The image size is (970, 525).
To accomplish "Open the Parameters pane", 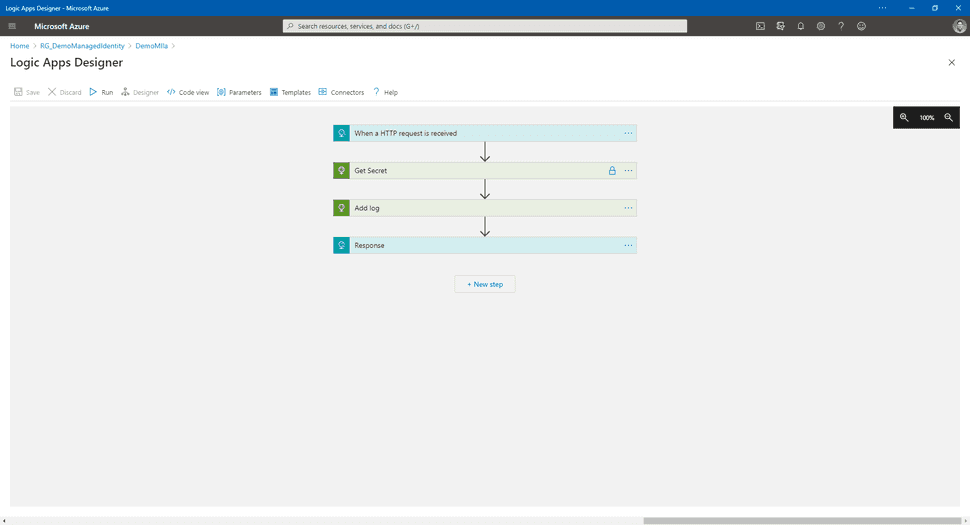I will [239, 92].
